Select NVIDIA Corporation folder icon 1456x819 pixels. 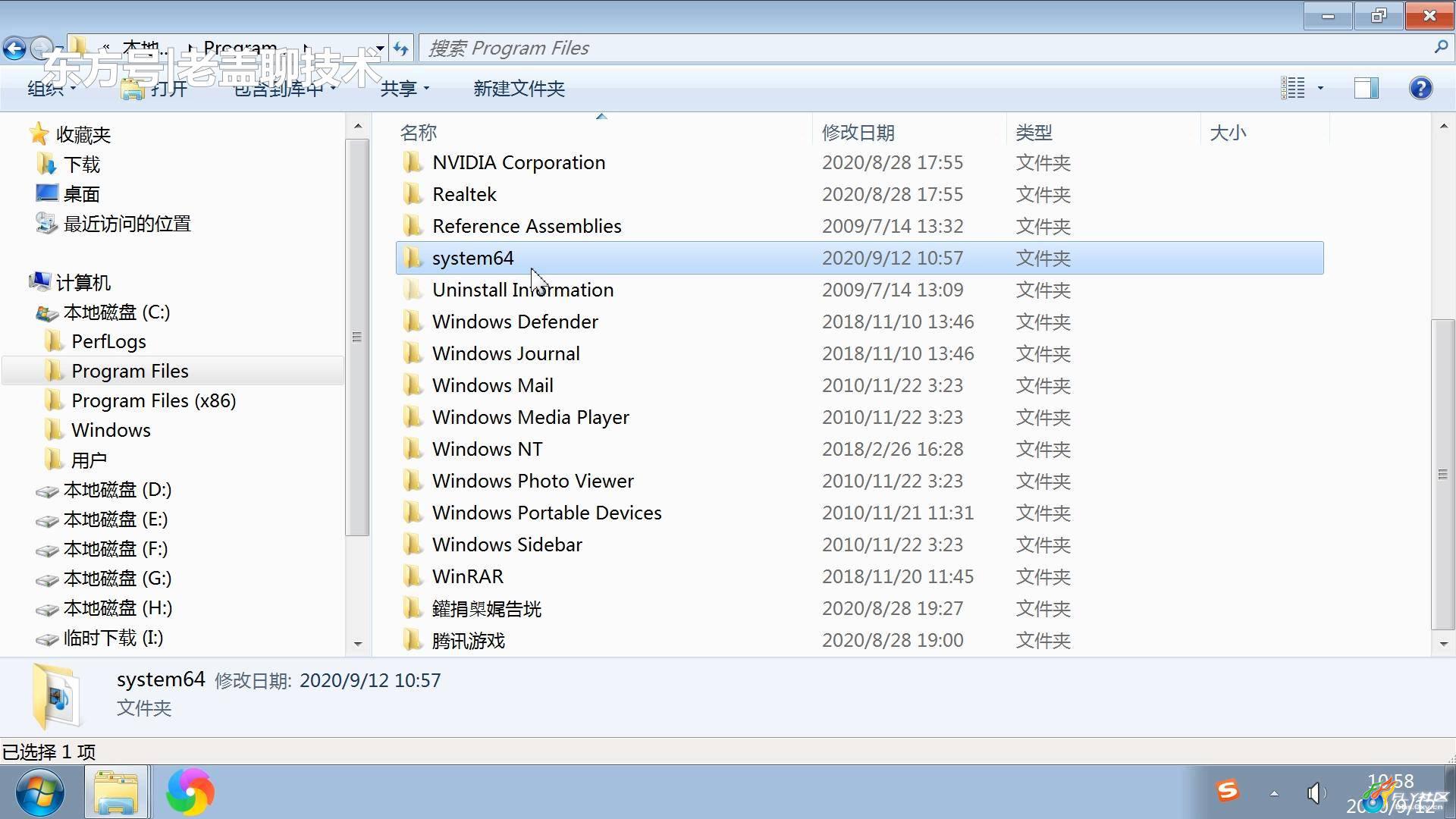point(413,162)
